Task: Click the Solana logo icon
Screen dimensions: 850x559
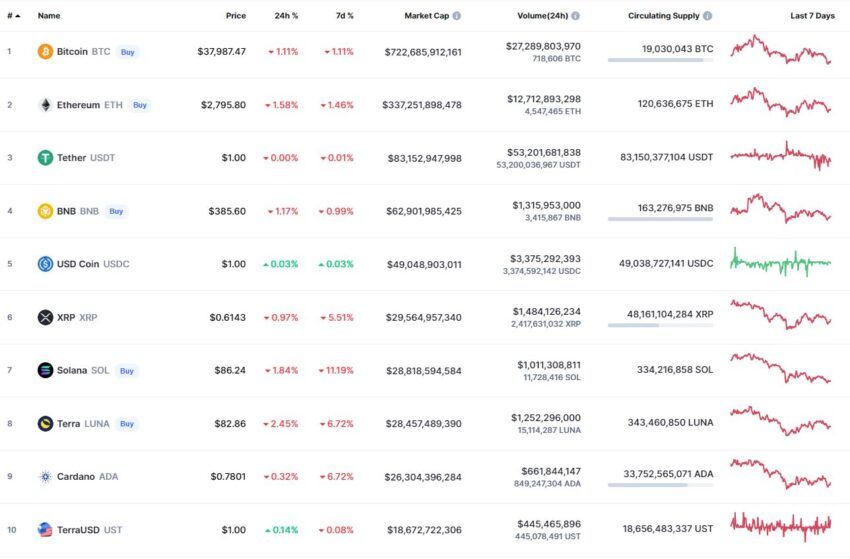Action: [45, 370]
